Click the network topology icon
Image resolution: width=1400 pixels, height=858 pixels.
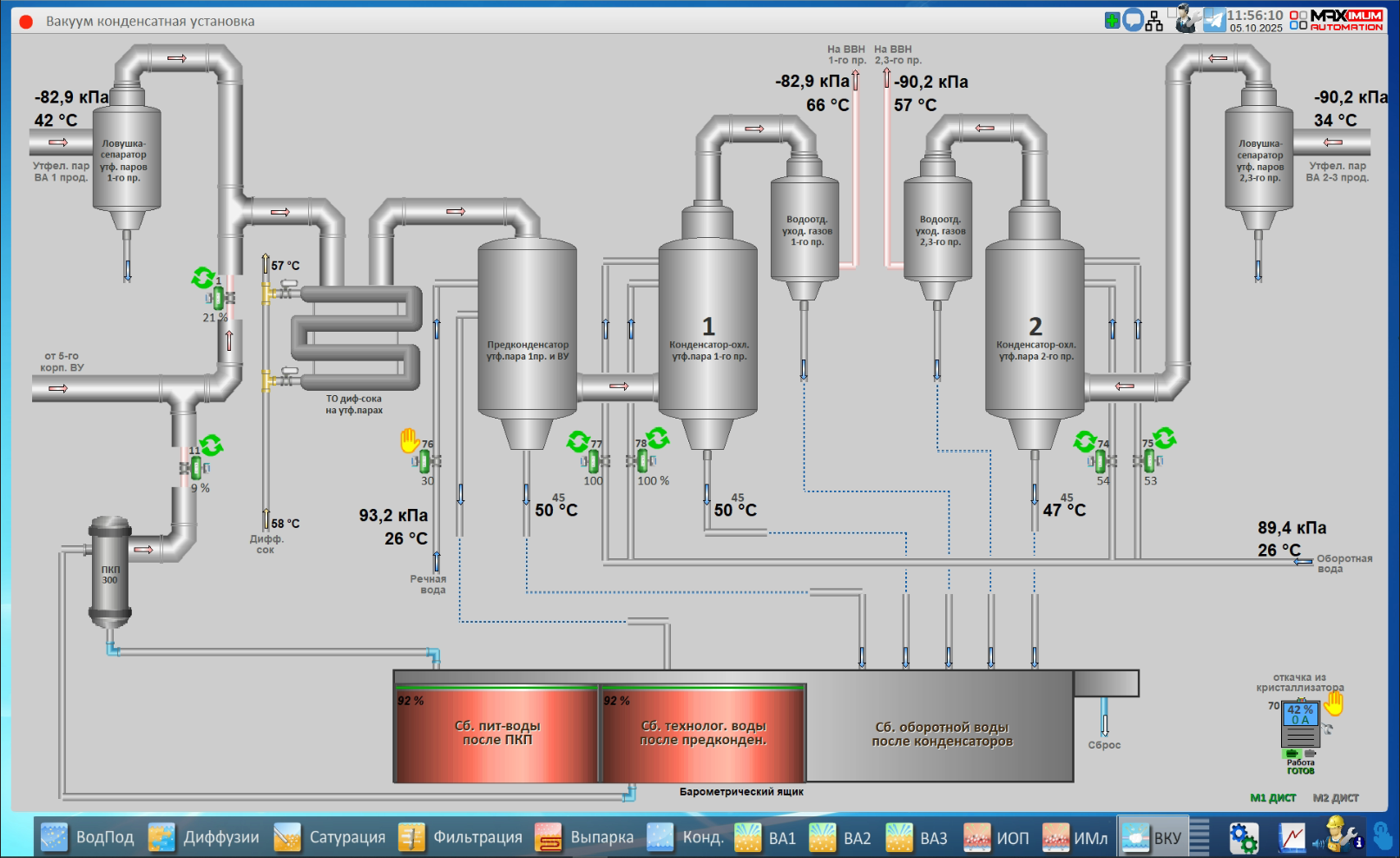click(x=1154, y=21)
